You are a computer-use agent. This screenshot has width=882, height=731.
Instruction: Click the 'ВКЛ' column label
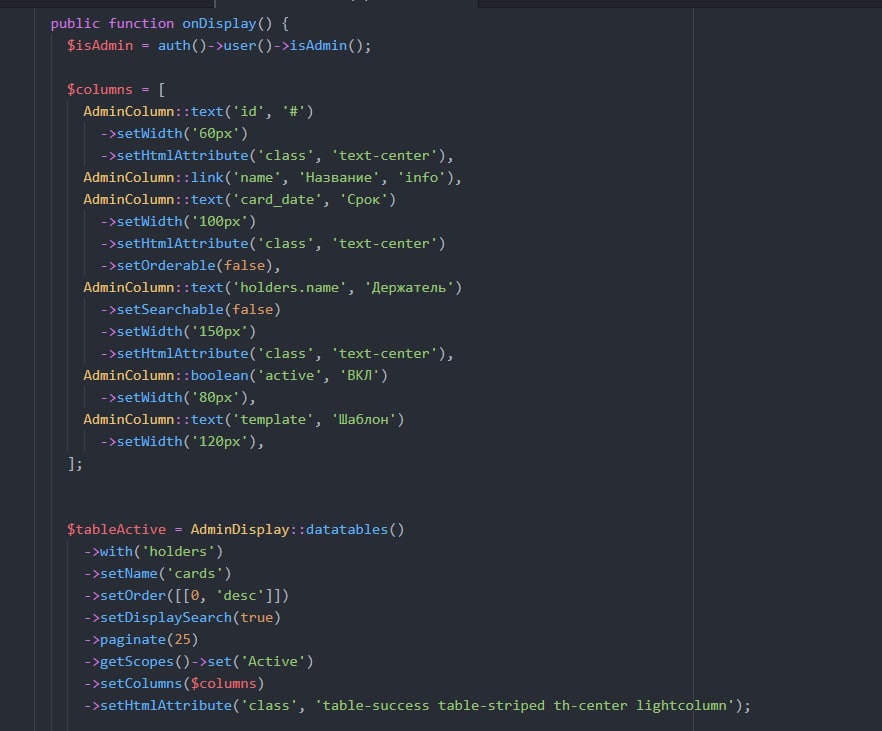tap(359, 375)
